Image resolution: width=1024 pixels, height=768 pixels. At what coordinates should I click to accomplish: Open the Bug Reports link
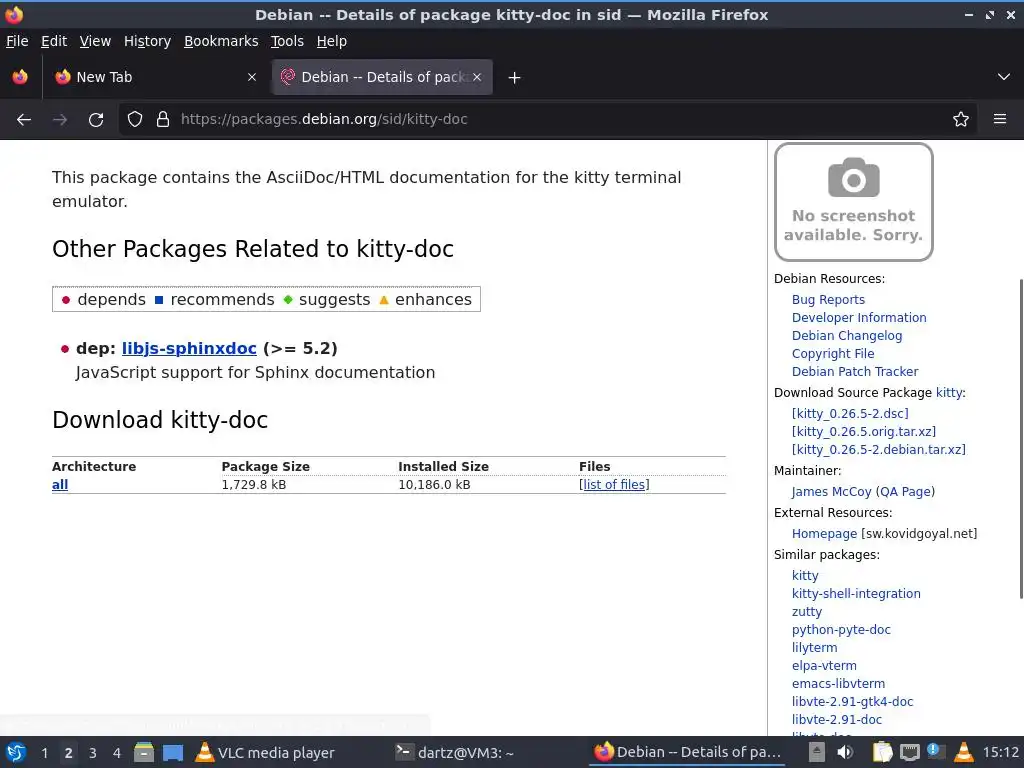point(828,300)
